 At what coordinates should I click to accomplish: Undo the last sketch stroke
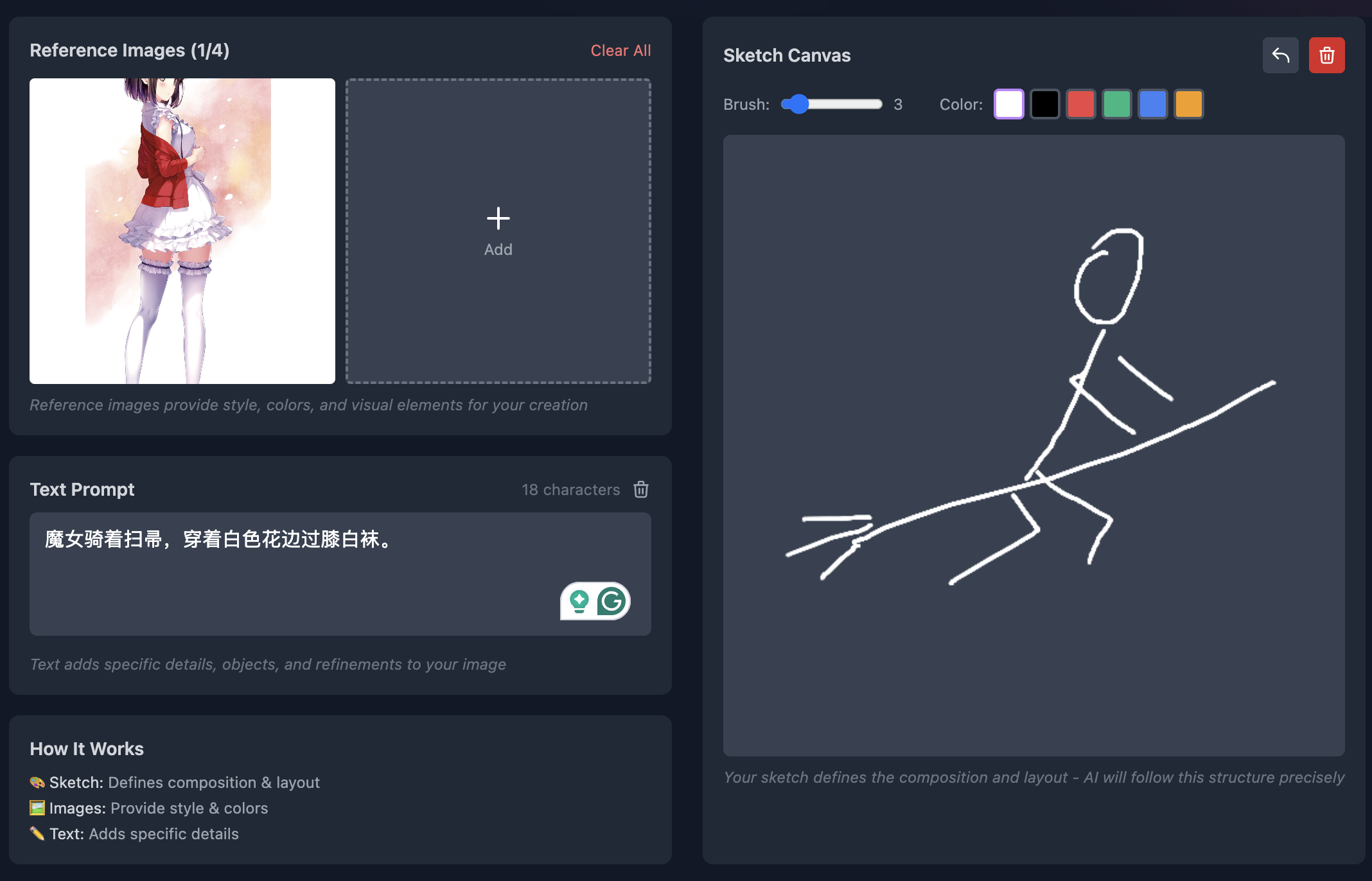(1280, 55)
